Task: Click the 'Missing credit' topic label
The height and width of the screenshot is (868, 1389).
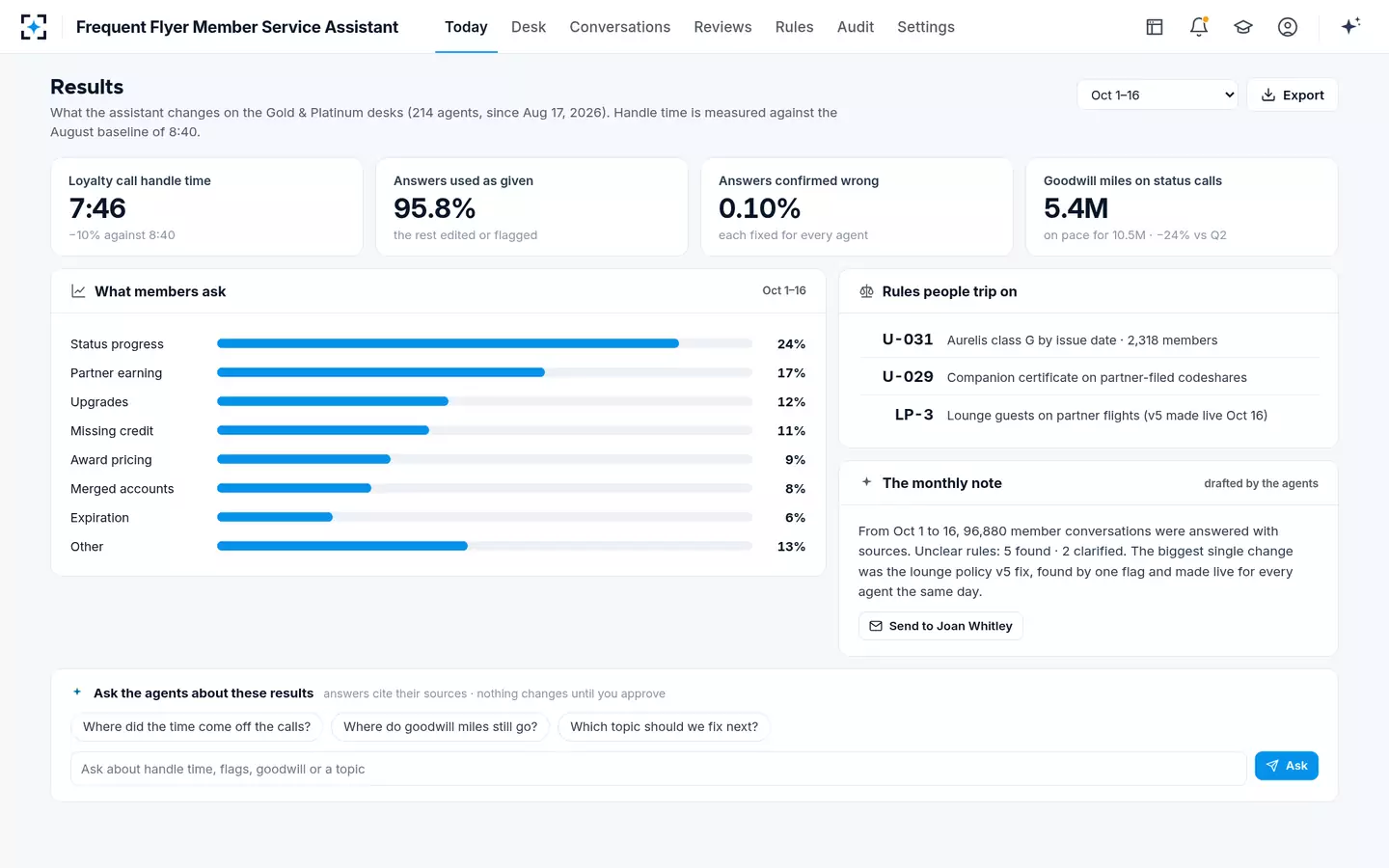Action: 112,431
